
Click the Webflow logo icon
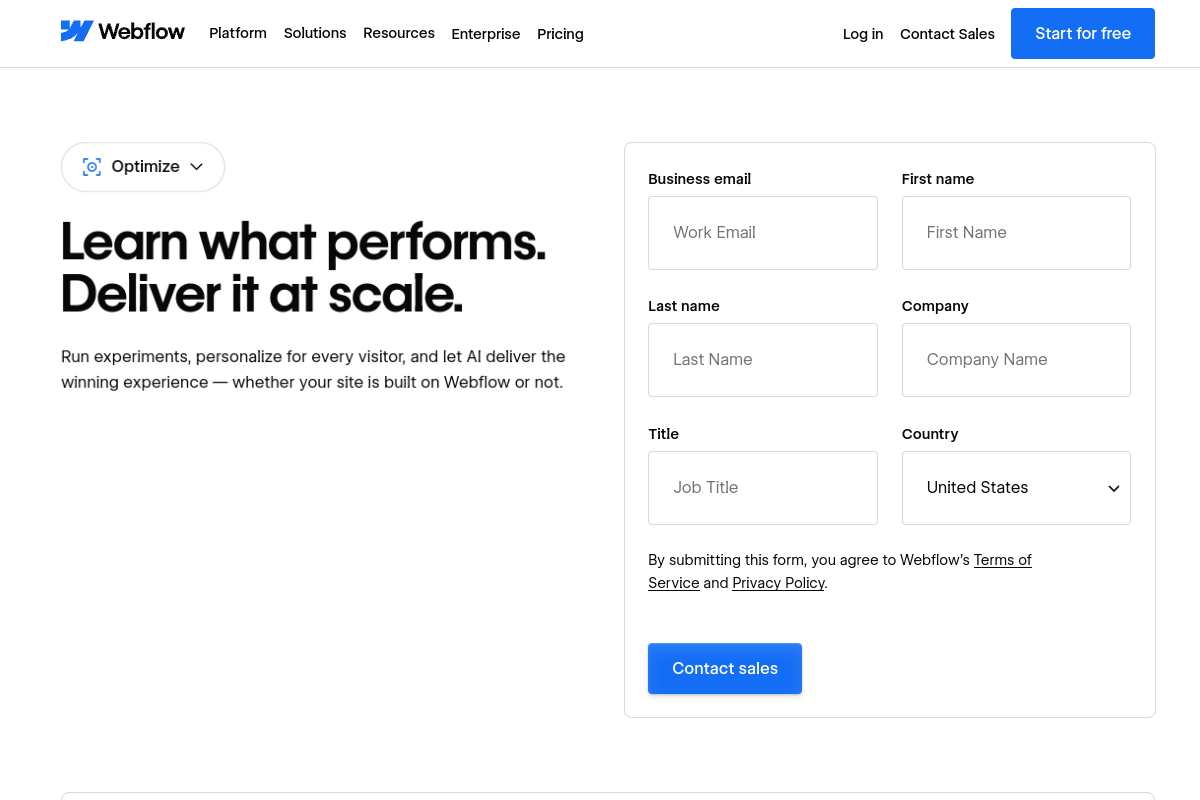[76, 31]
